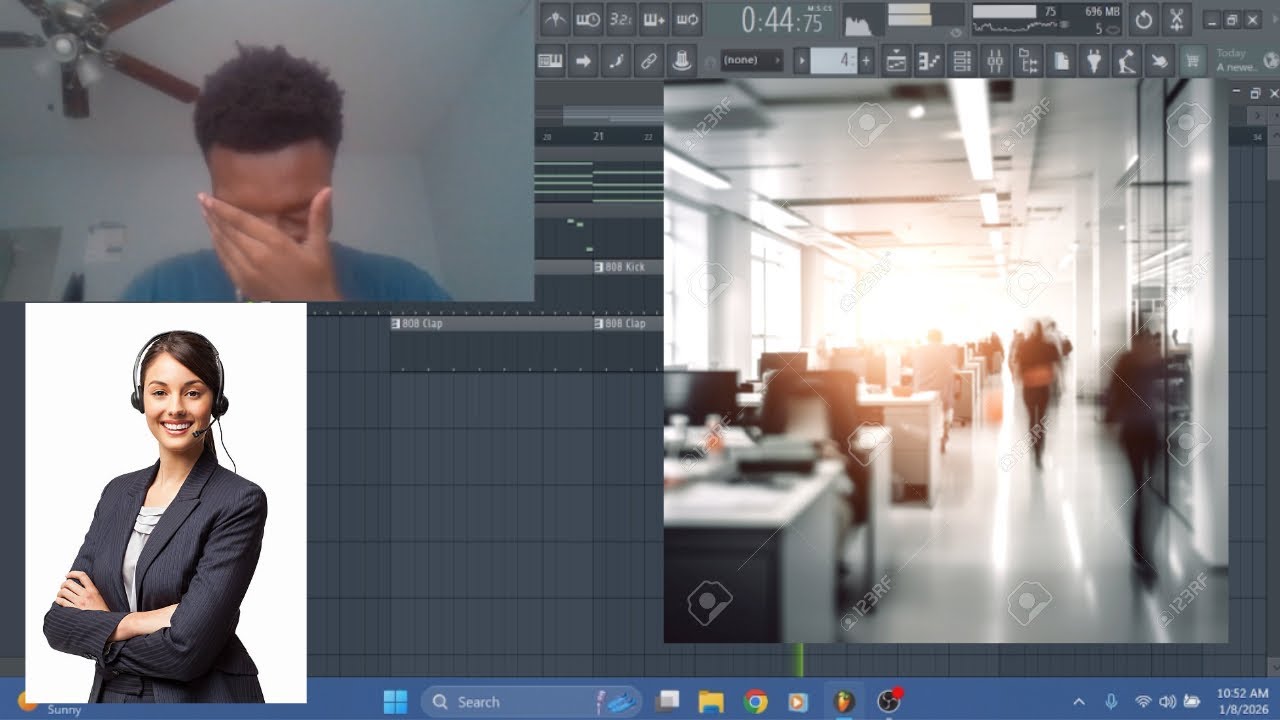Click the microphone tray icon
The width and height of the screenshot is (1280, 720).
1111,702
